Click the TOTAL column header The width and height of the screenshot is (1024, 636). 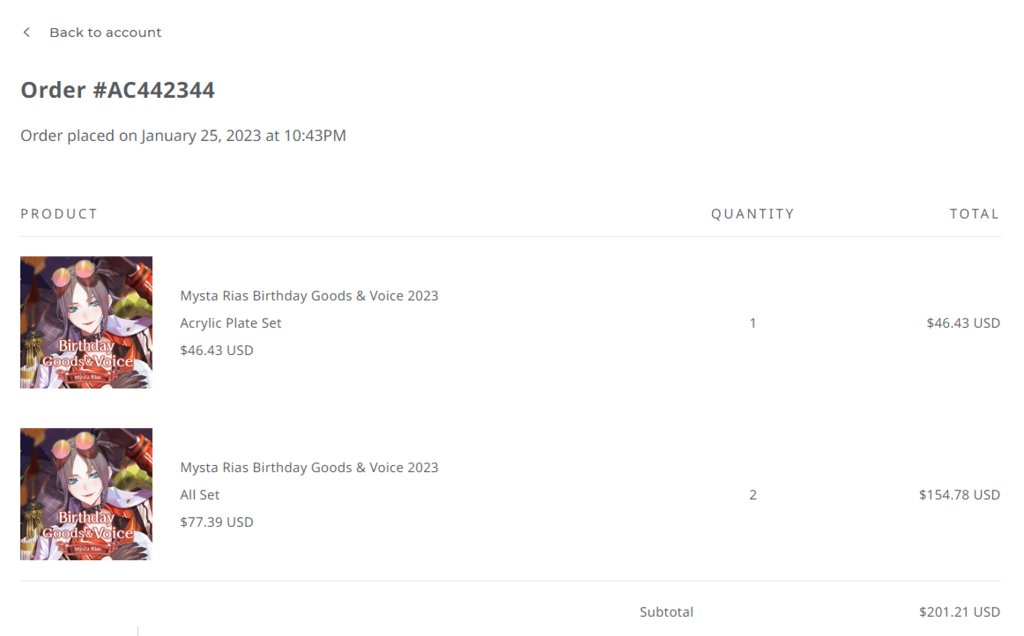coord(974,214)
